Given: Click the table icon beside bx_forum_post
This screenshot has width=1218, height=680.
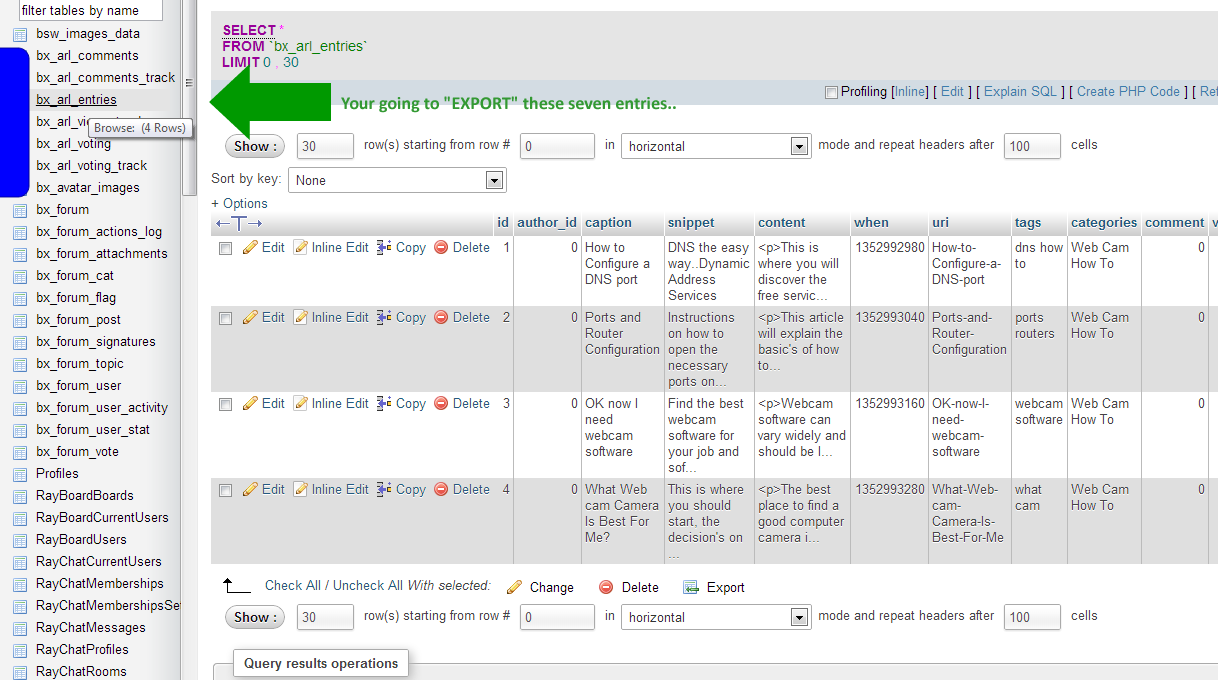Looking at the screenshot, I should pos(20,320).
